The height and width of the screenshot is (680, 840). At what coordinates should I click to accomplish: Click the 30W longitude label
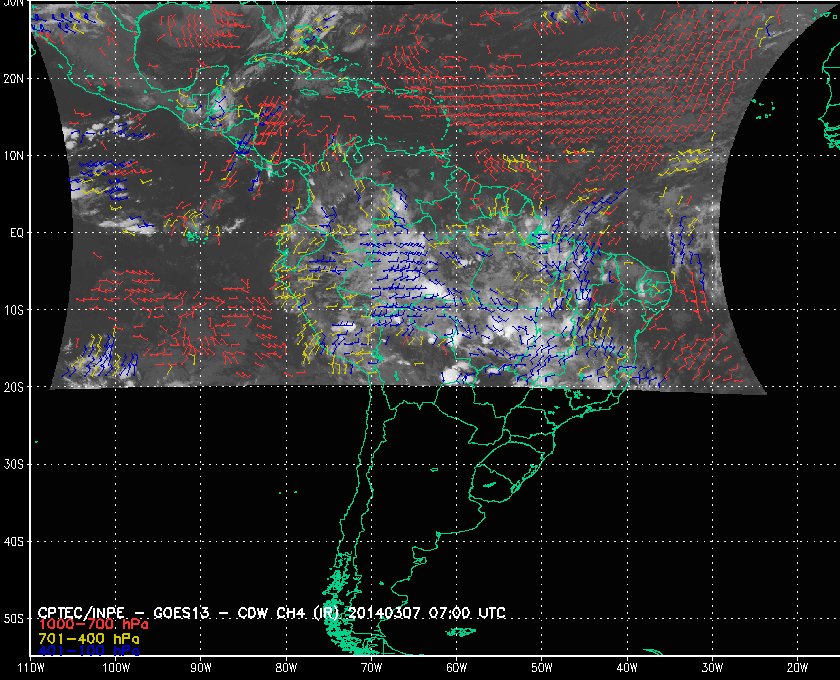(x=712, y=668)
